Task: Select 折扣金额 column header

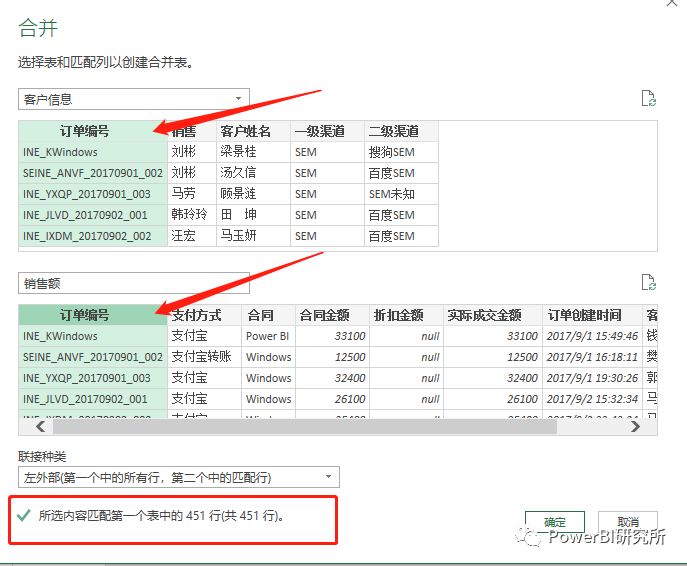Action: click(407, 315)
